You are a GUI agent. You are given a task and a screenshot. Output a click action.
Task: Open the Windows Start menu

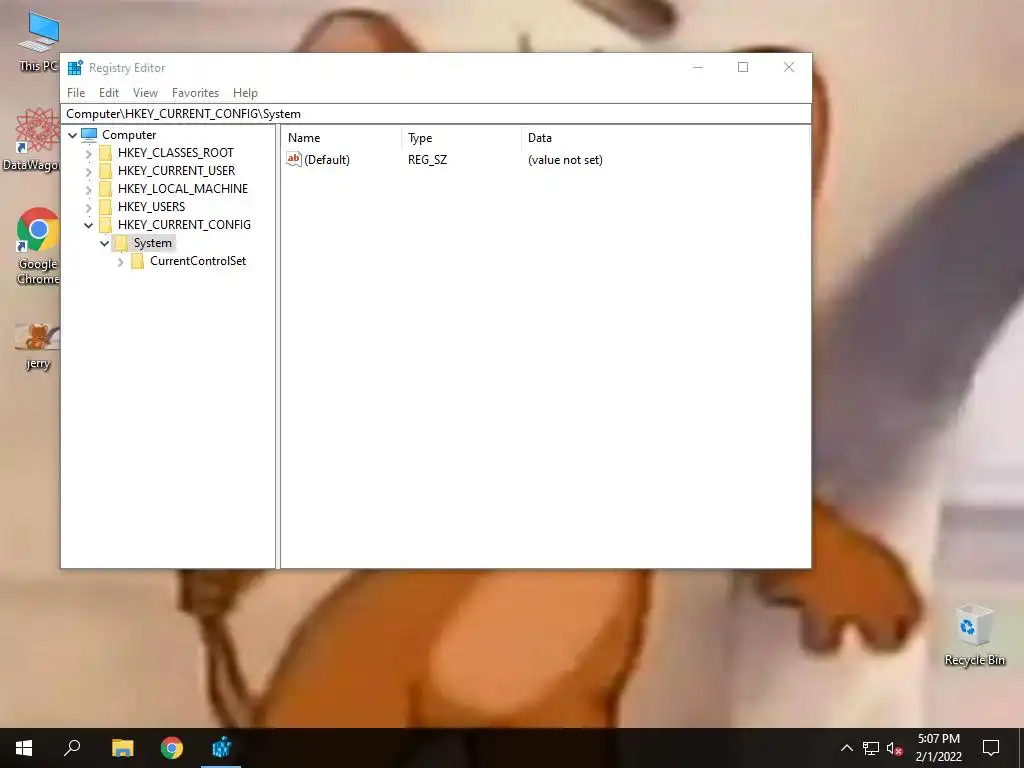tap(24, 748)
